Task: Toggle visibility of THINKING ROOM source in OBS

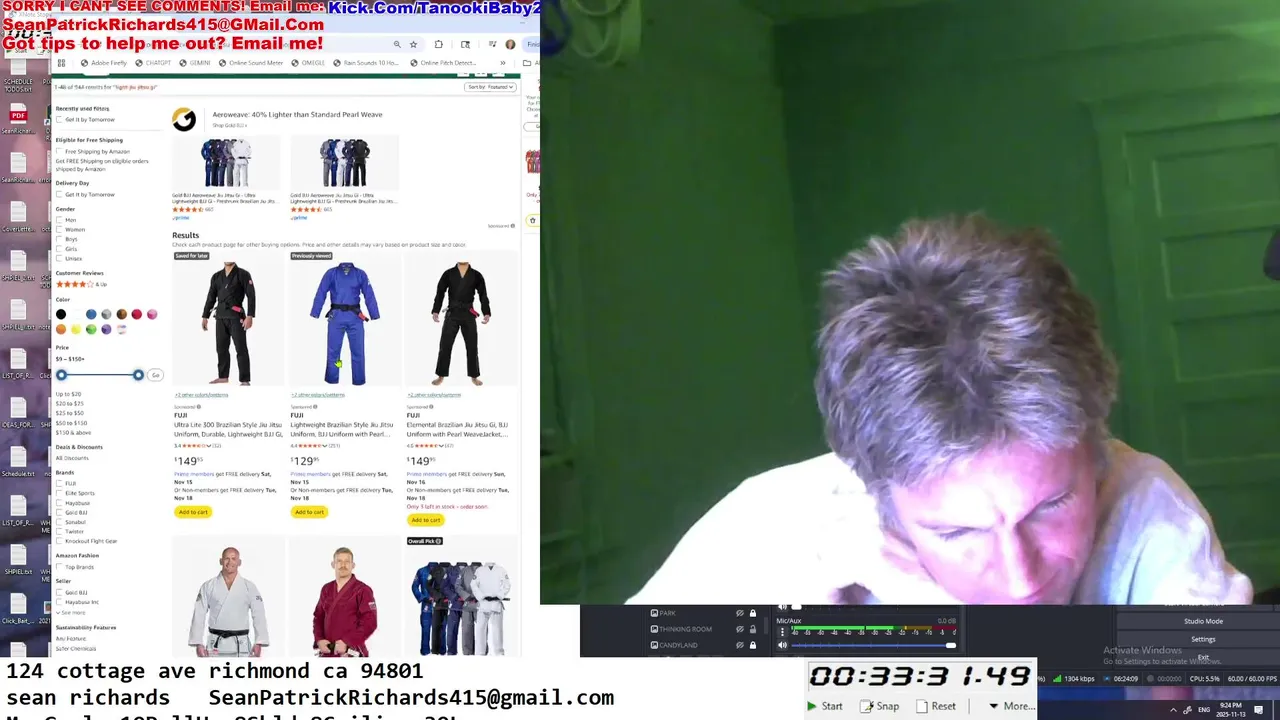Action: pos(740,629)
